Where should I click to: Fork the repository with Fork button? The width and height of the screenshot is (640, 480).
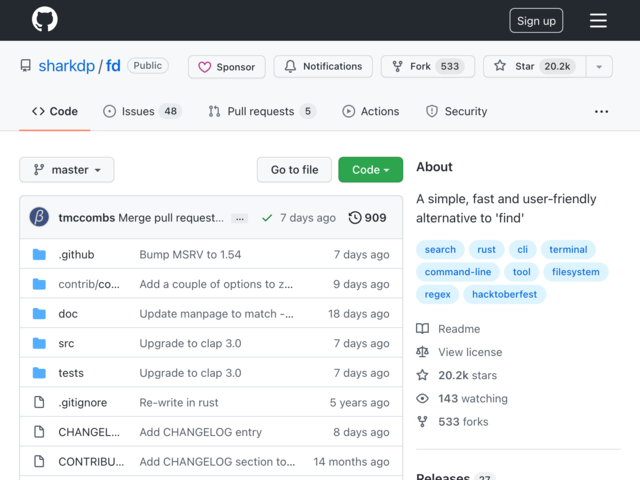(428, 67)
